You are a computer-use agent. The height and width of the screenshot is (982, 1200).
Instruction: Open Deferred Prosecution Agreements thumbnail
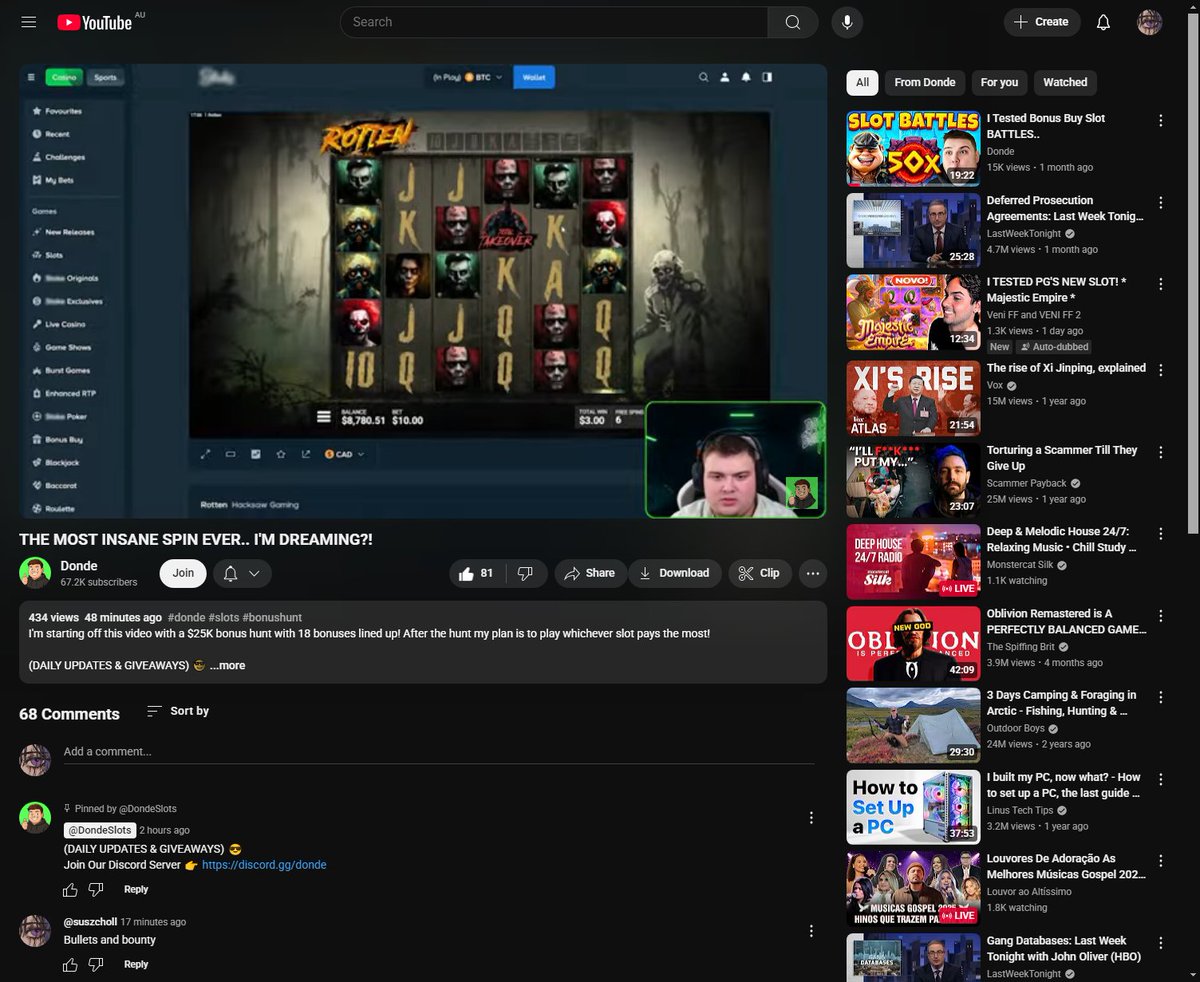(x=913, y=230)
